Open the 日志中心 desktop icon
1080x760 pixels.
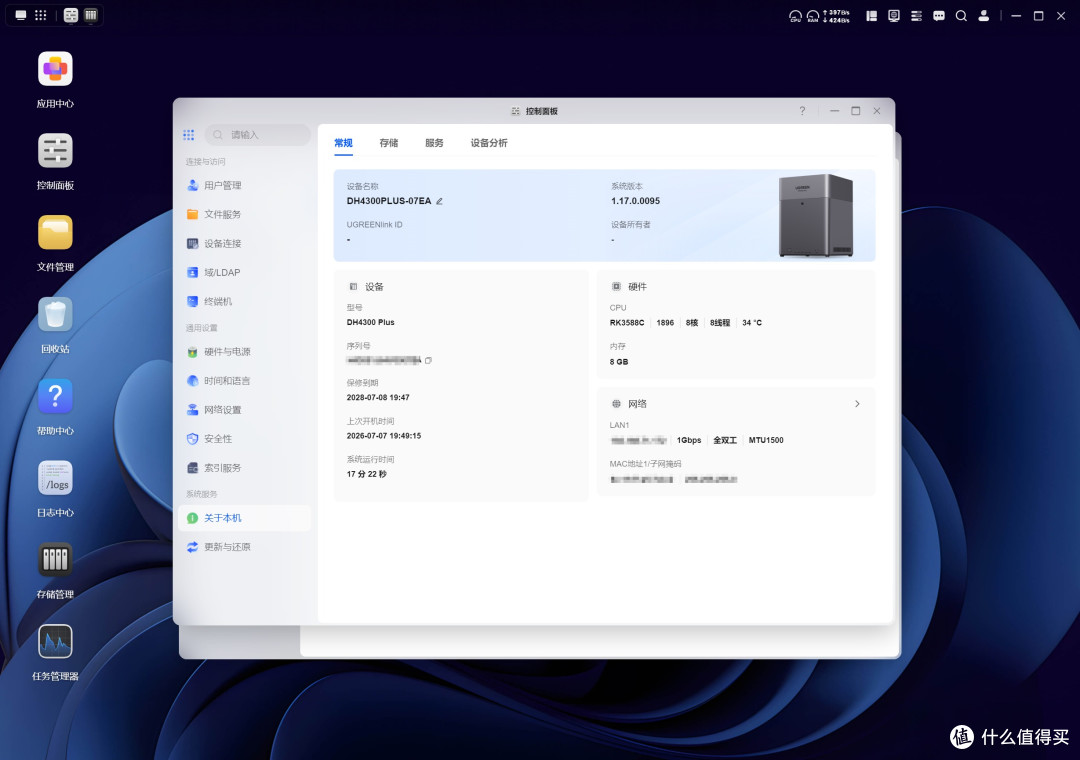click(x=55, y=478)
